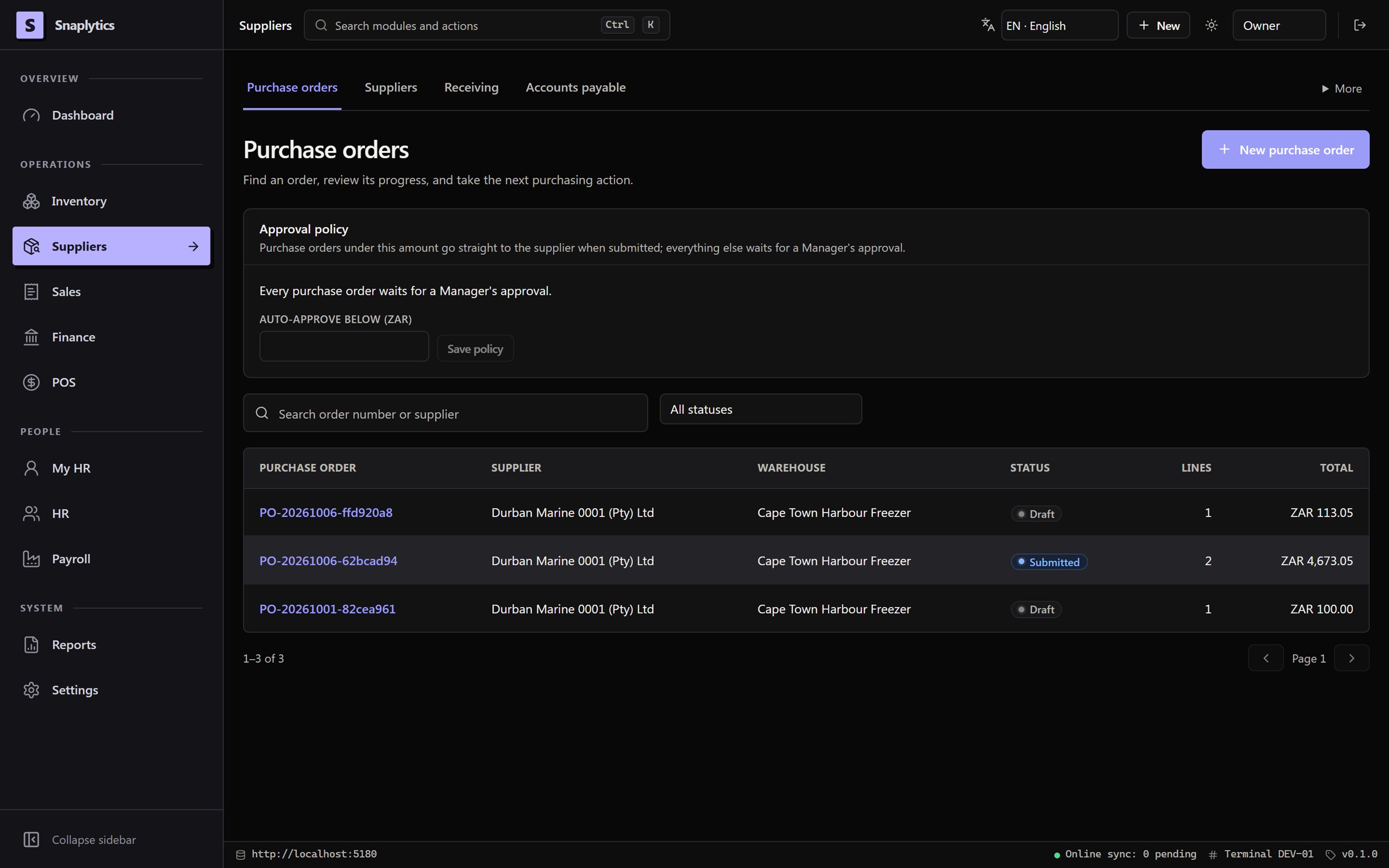Click the New purchase order button
Screen dimensions: 1389x868
(x=1285, y=150)
